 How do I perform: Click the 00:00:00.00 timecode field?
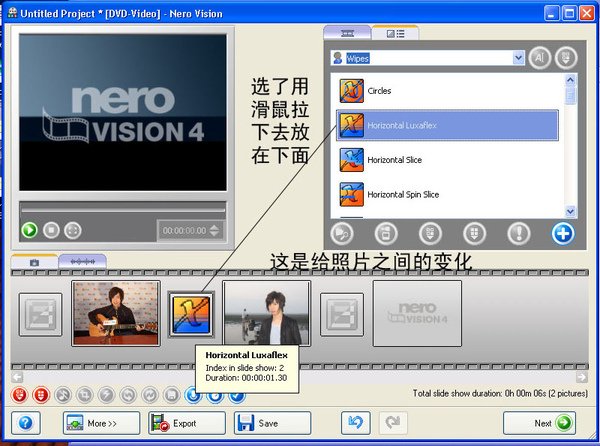pos(184,231)
